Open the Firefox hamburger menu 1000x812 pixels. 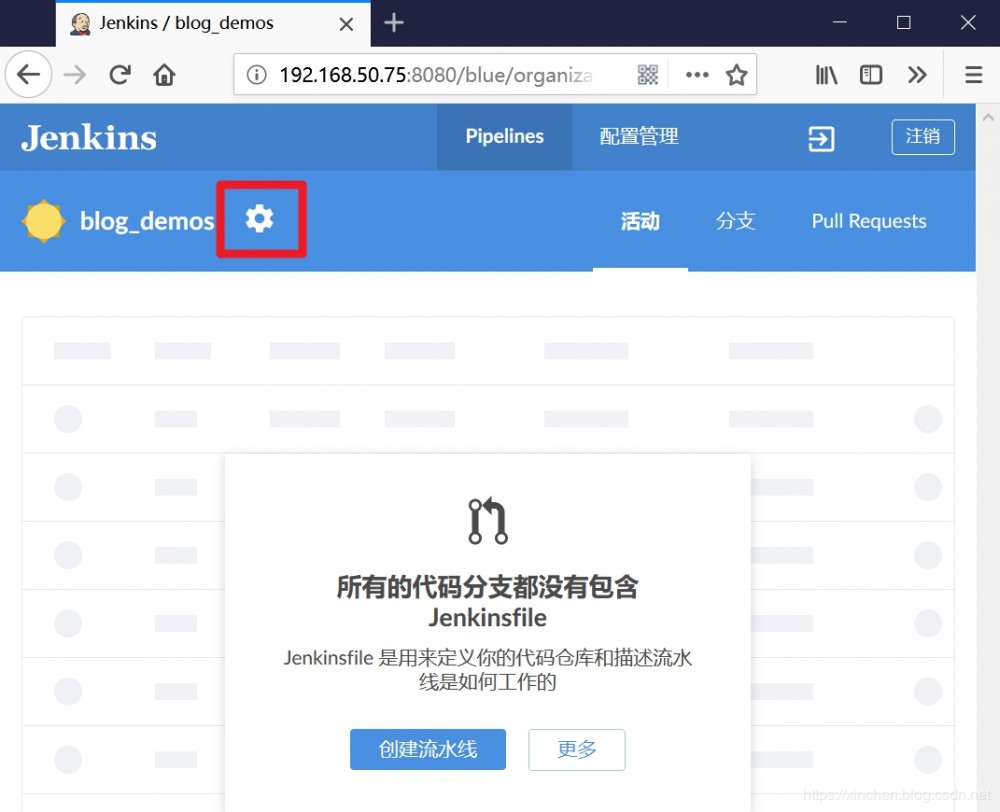click(x=971, y=74)
